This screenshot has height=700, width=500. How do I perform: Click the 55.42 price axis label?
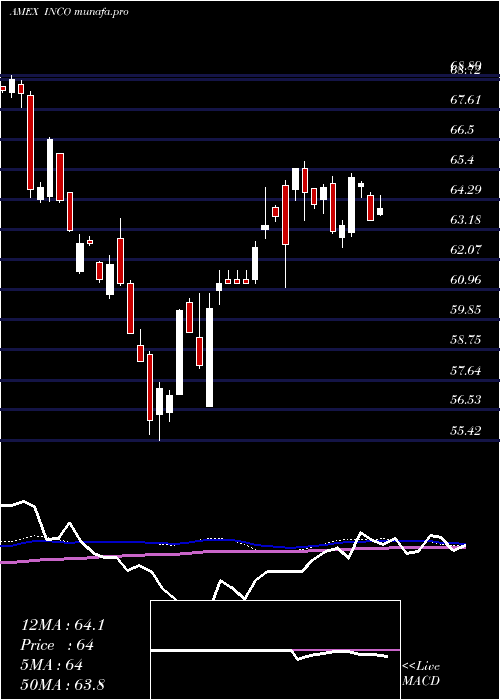click(466, 431)
